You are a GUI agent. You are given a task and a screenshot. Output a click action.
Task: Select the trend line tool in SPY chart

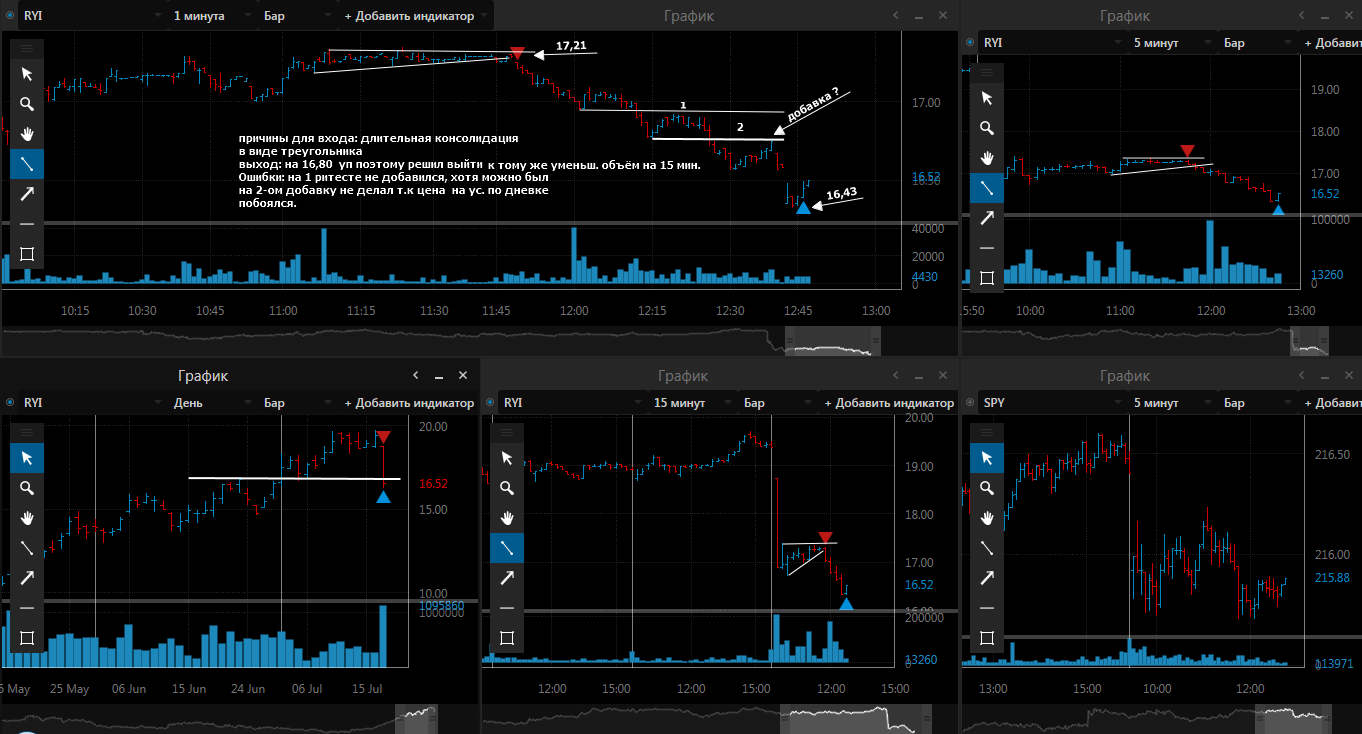pos(987,548)
